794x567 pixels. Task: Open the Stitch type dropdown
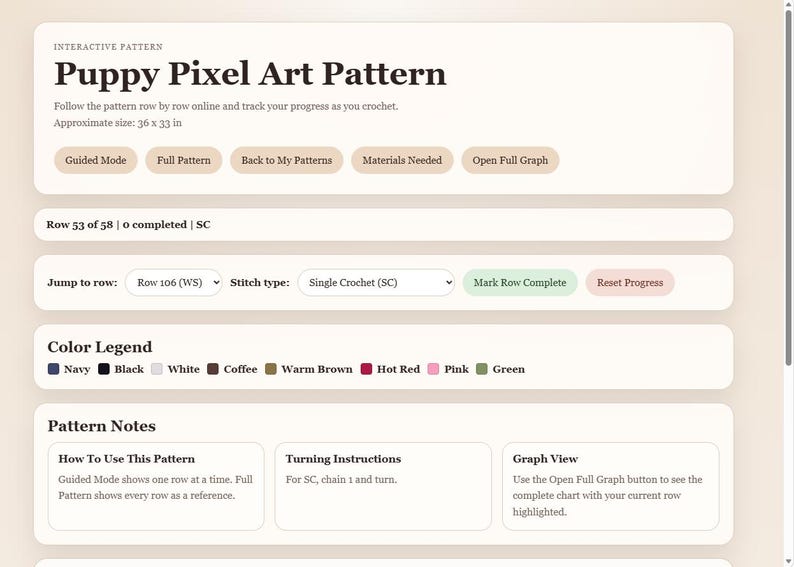[376, 282]
